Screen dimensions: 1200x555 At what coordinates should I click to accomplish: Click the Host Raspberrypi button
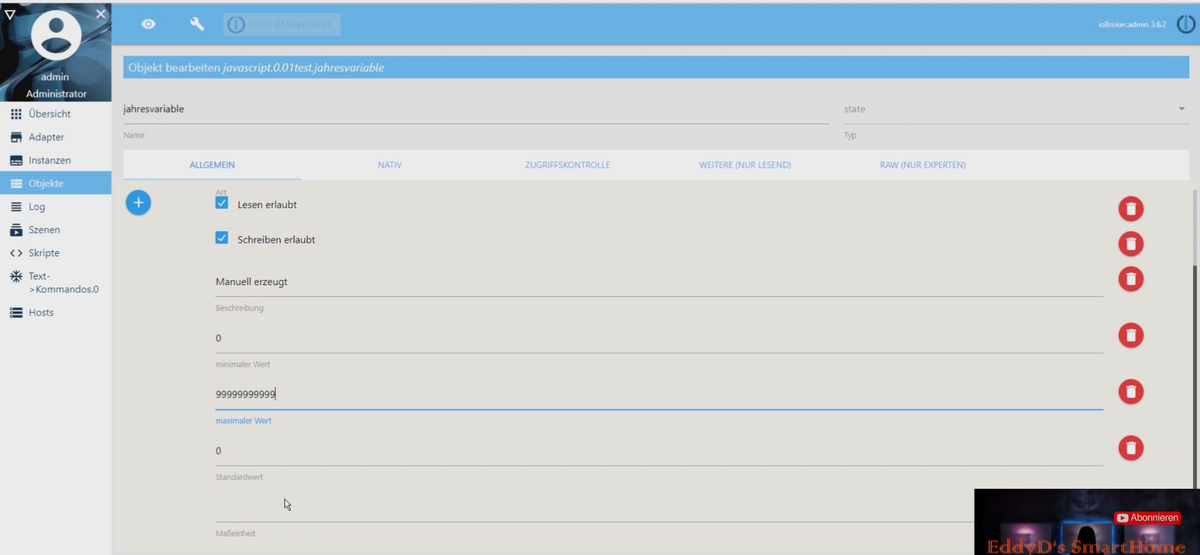[x=282, y=24]
